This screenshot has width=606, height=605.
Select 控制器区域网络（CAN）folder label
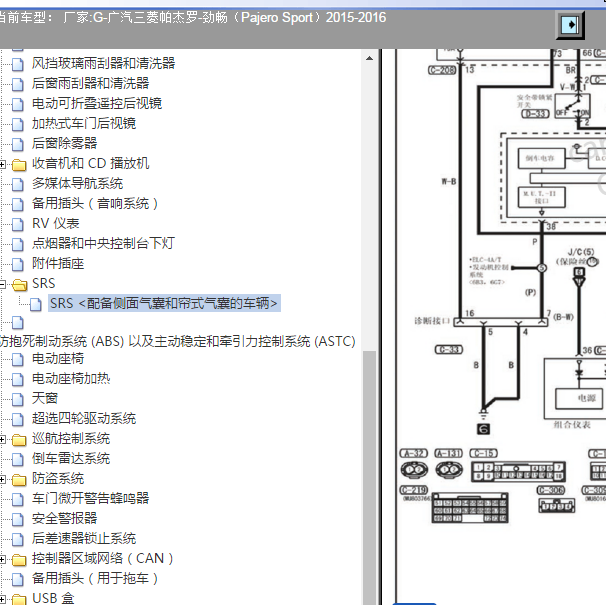tap(102, 559)
